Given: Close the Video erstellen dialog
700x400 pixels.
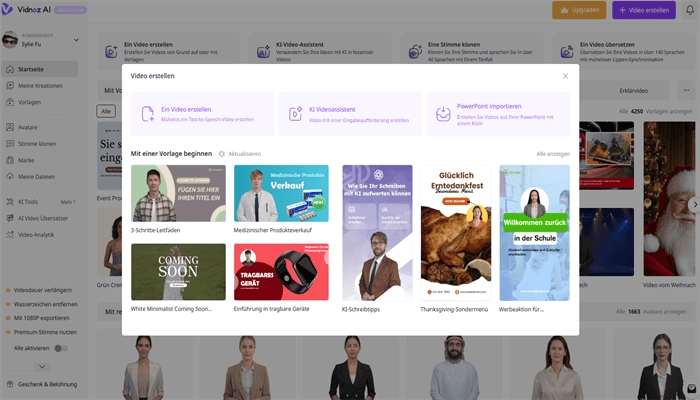Looking at the screenshot, I should point(565,75).
